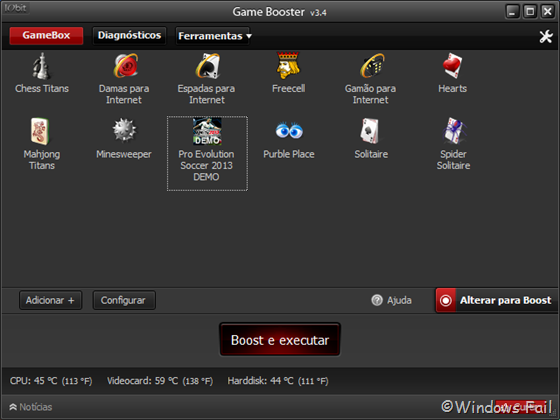560x420 pixels.
Task: Select the Freecell king icon
Action: (288, 66)
